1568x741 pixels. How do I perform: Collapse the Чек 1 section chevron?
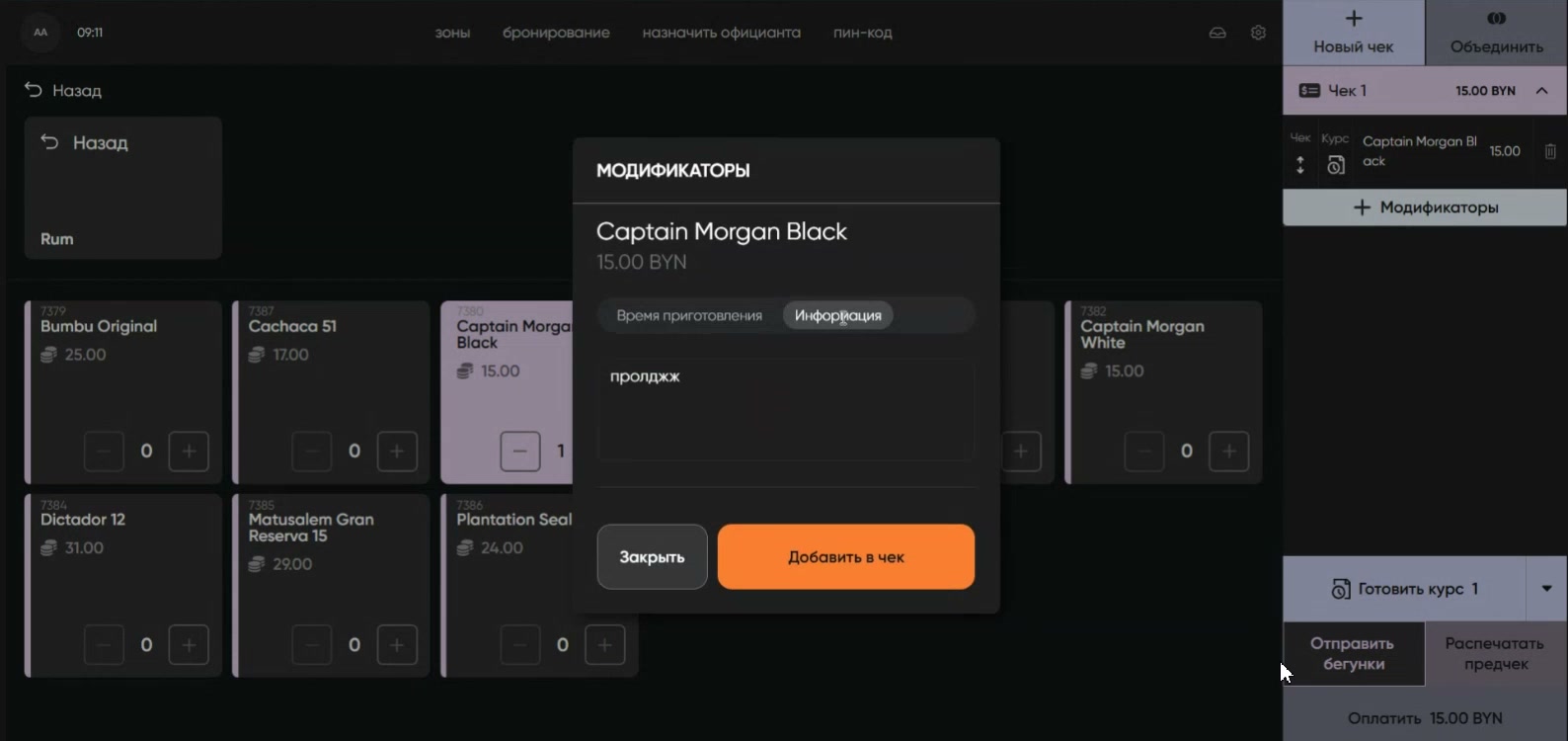pos(1541,91)
